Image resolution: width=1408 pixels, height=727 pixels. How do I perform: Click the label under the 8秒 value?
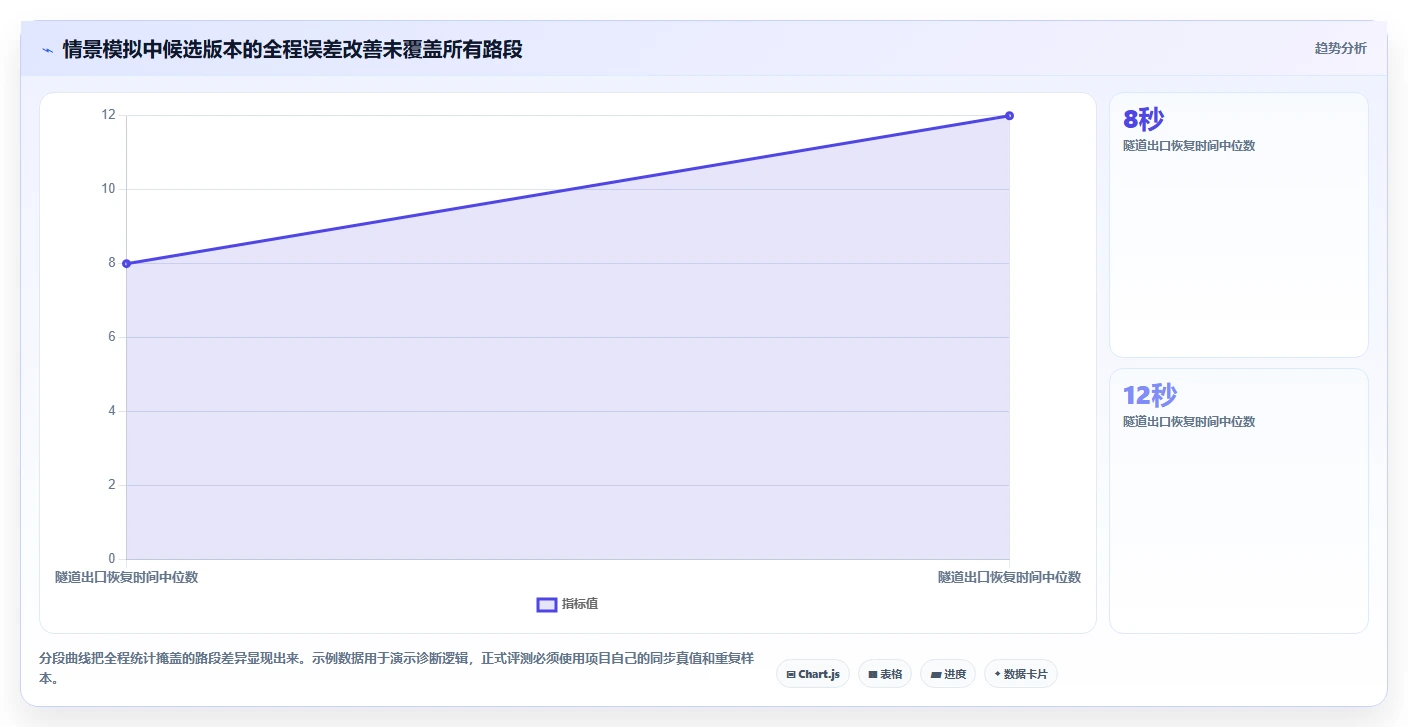click(1189, 146)
